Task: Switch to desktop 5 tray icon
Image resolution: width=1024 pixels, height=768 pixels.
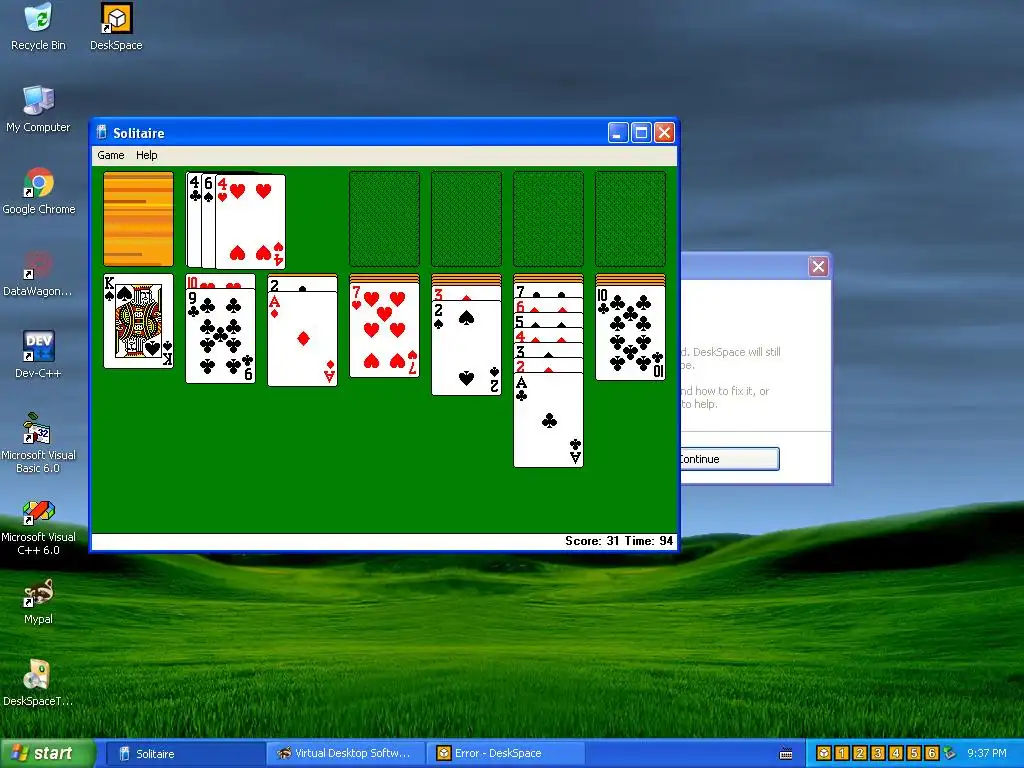Action: coord(914,753)
